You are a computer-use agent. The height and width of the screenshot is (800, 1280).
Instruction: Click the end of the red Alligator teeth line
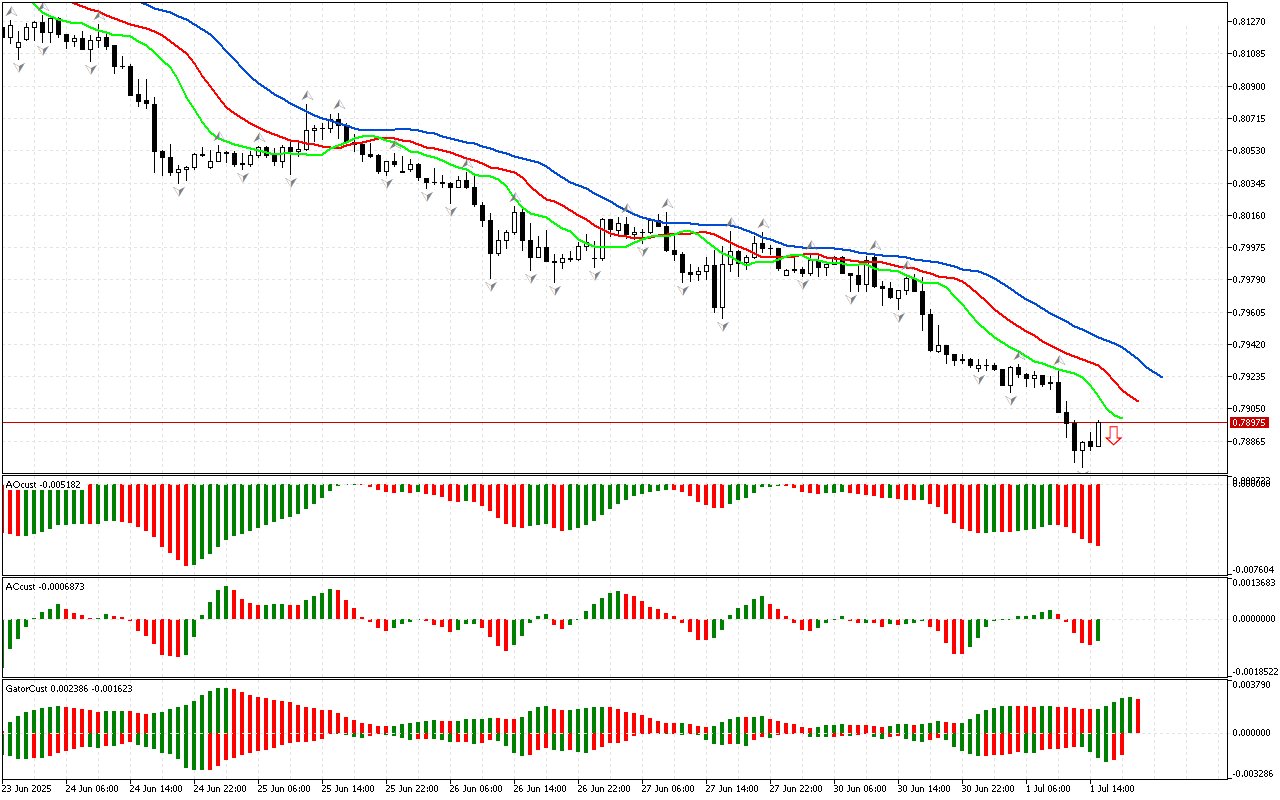(x=1137, y=401)
